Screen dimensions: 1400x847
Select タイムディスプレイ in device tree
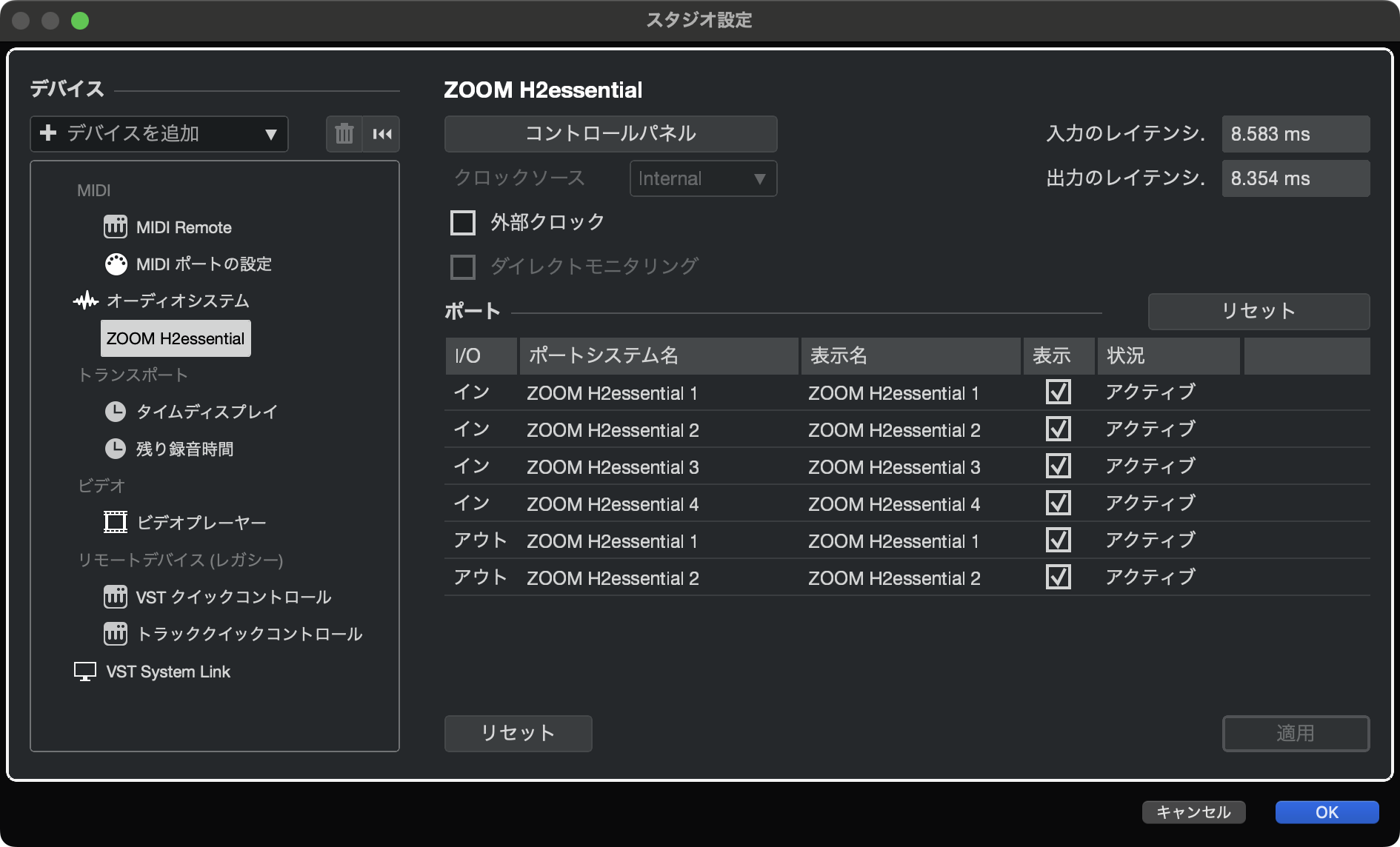pos(207,412)
